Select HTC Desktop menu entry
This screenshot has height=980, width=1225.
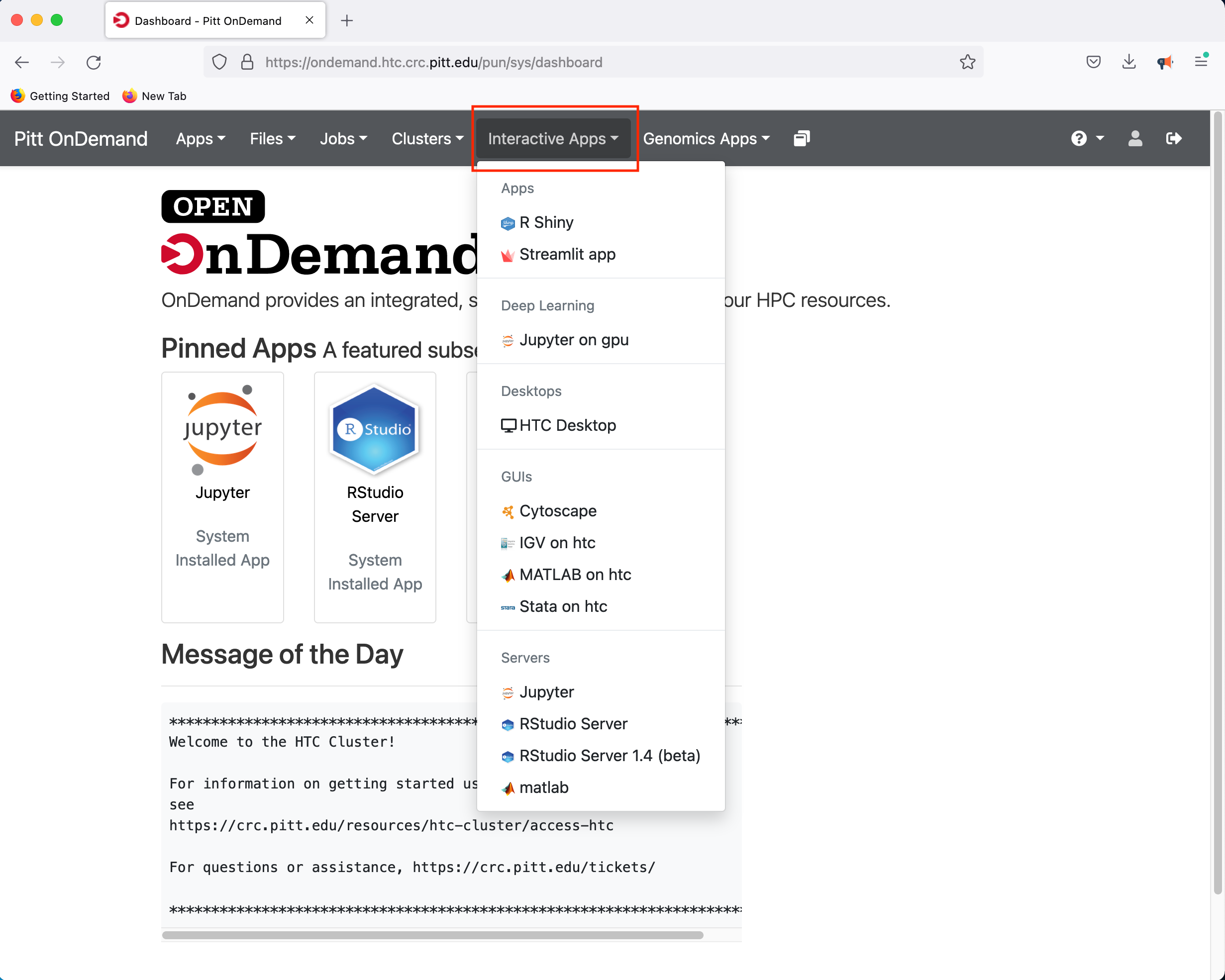click(x=601, y=425)
